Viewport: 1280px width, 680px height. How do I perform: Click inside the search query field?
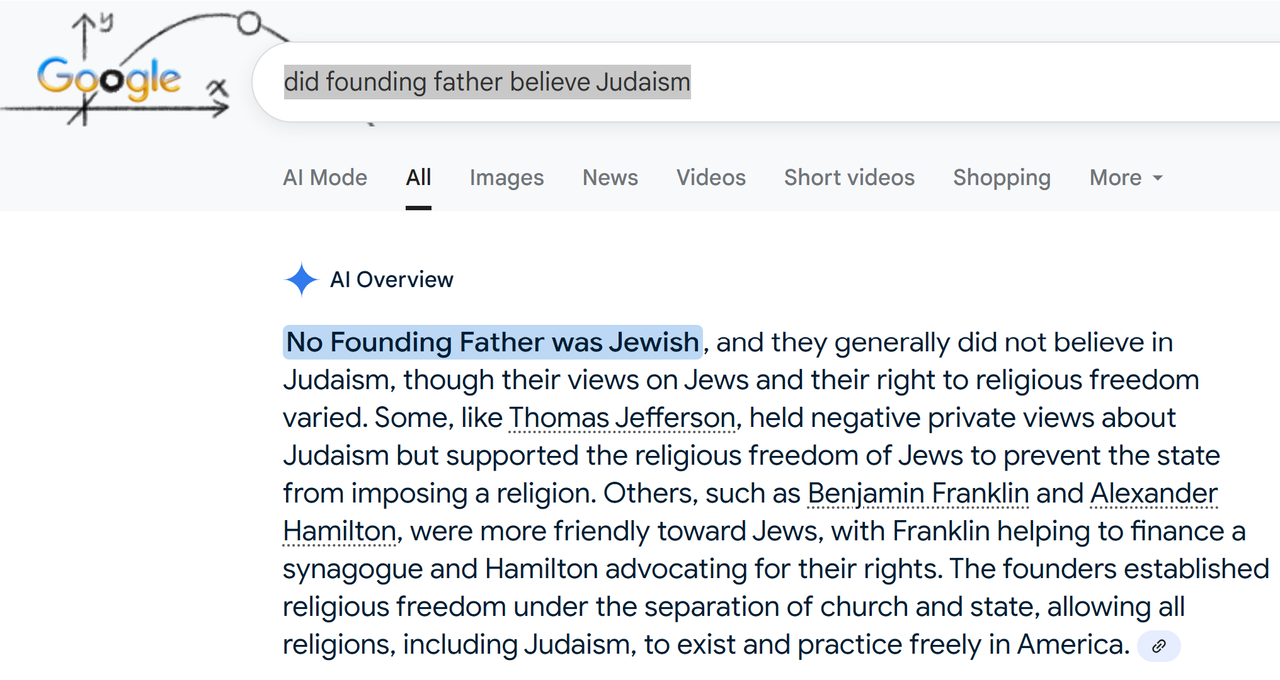(x=765, y=82)
